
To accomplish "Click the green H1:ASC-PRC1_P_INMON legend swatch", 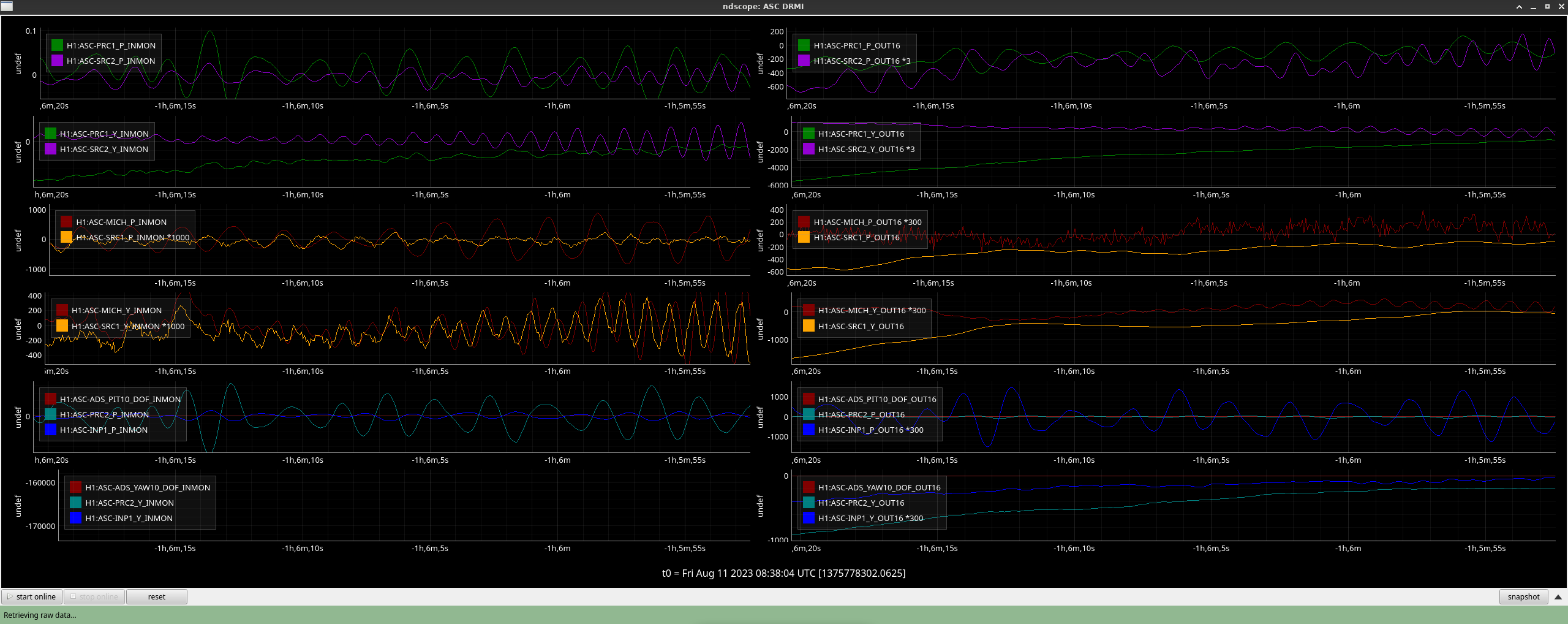I will point(58,45).
